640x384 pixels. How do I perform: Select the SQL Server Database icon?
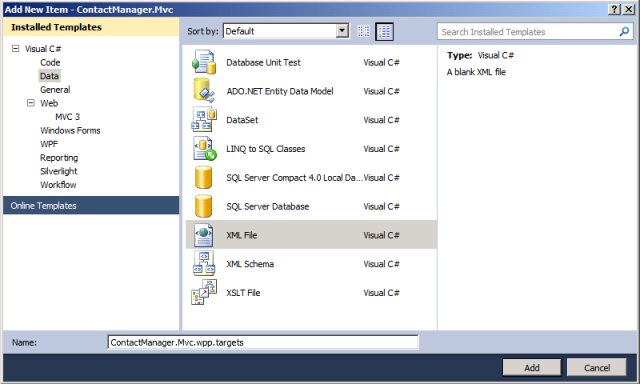[203, 206]
